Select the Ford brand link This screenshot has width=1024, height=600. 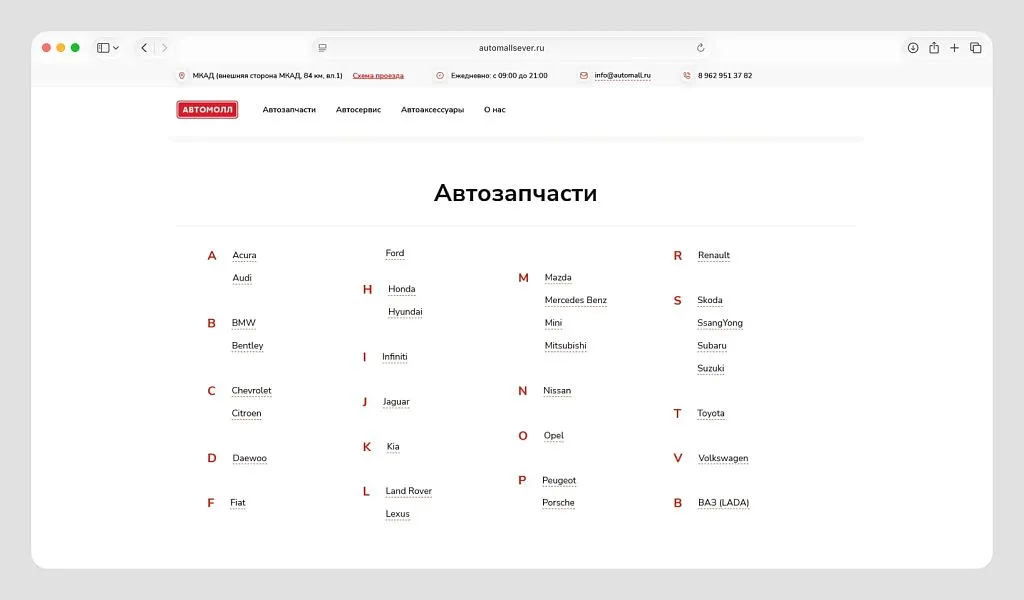(394, 253)
